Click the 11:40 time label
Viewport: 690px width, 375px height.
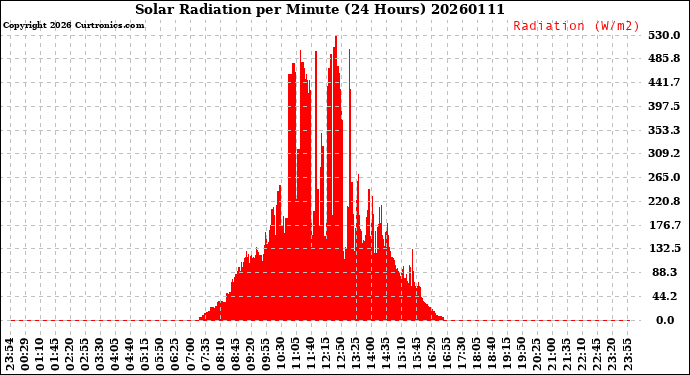pyautogui.click(x=310, y=355)
